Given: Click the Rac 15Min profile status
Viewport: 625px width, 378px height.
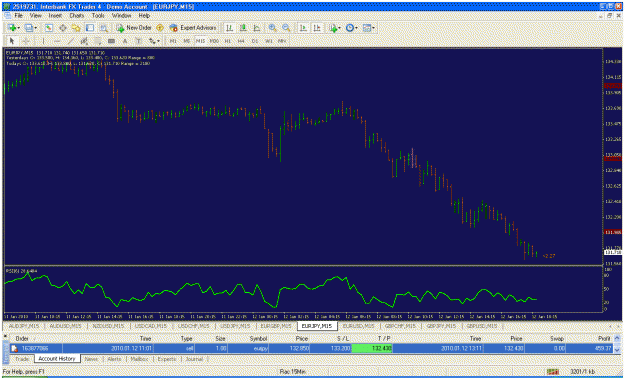Looking at the screenshot, I should [293, 372].
